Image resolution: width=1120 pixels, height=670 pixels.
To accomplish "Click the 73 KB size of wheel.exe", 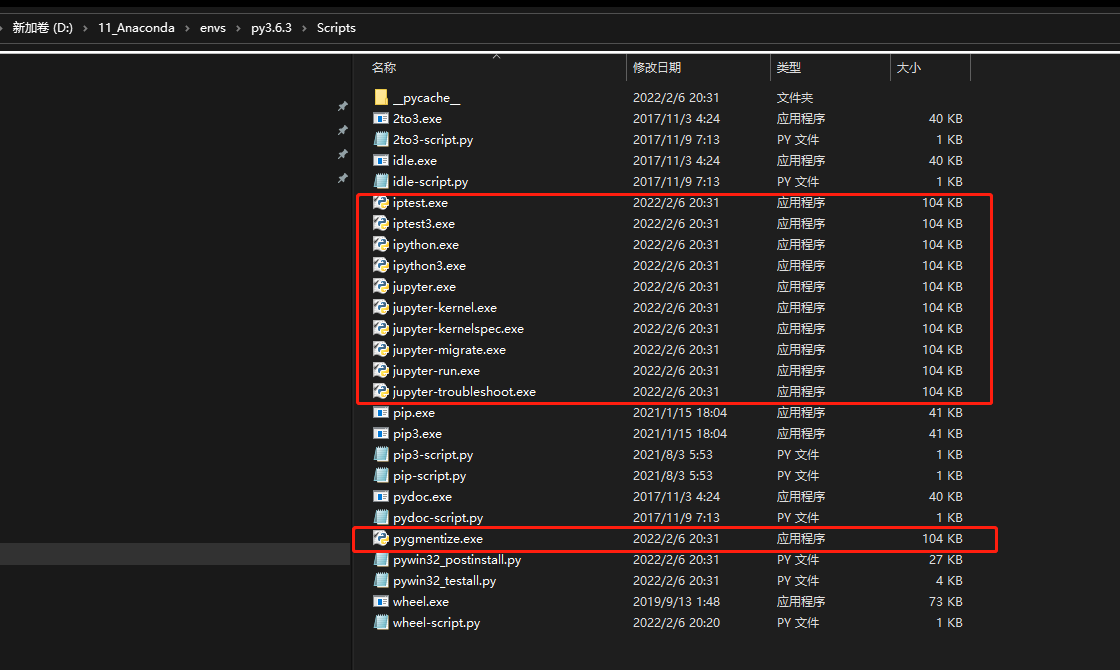I will [946, 601].
